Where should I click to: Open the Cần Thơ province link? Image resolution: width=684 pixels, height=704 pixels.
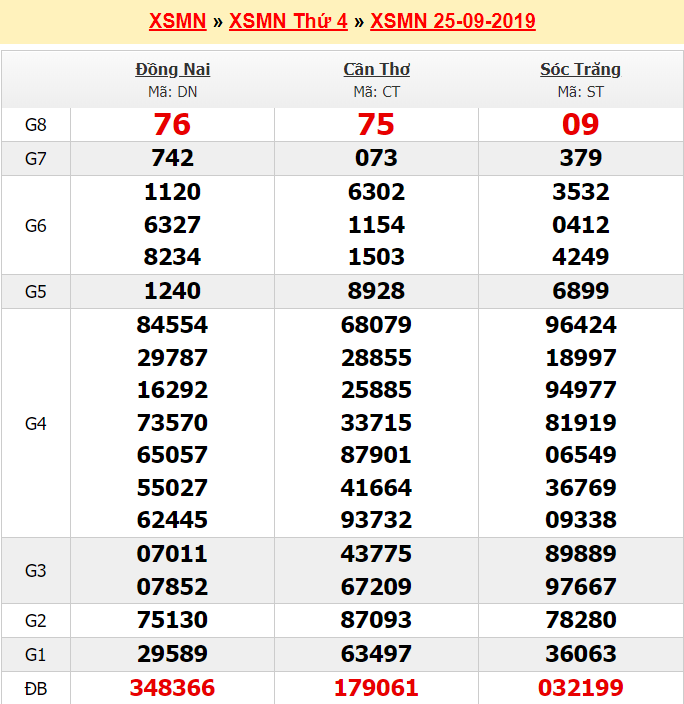(x=376, y=69)
